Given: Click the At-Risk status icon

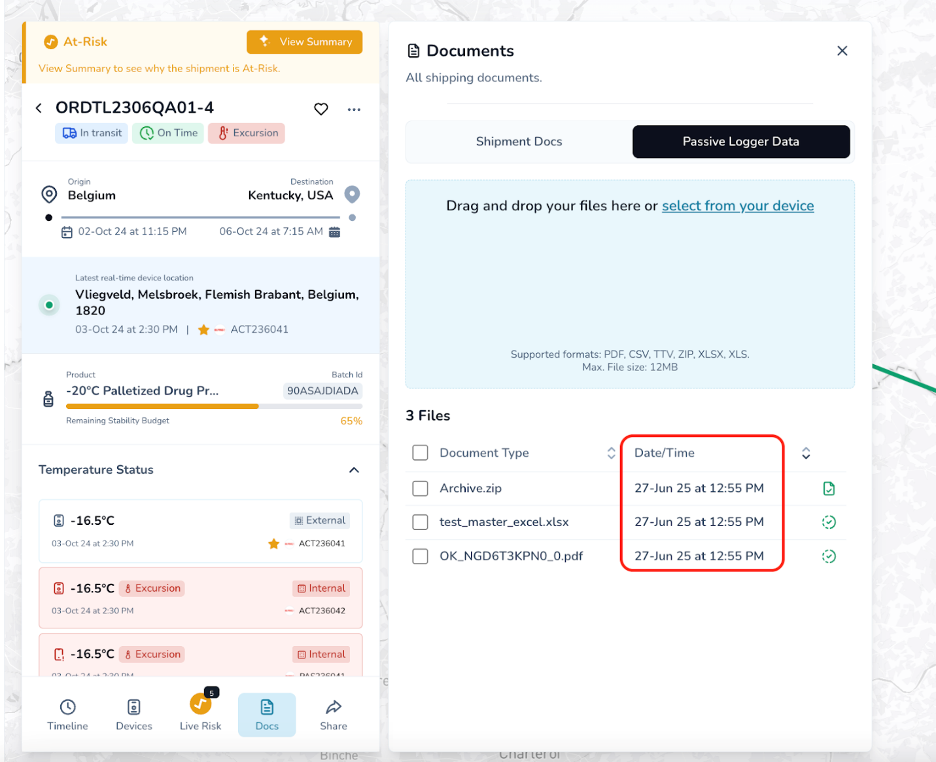Looking at the screenshot, I should coord(51,42).
